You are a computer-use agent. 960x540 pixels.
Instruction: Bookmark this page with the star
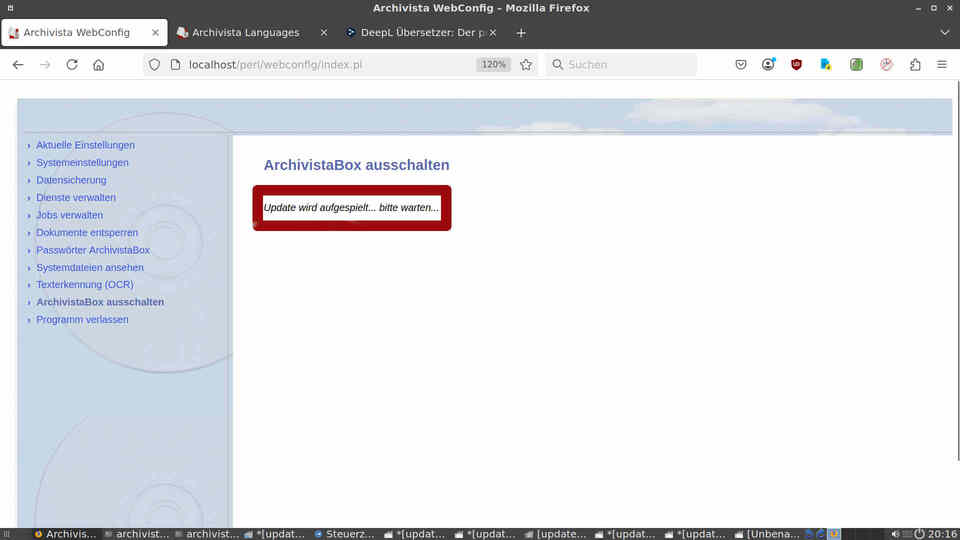point(526,64)
